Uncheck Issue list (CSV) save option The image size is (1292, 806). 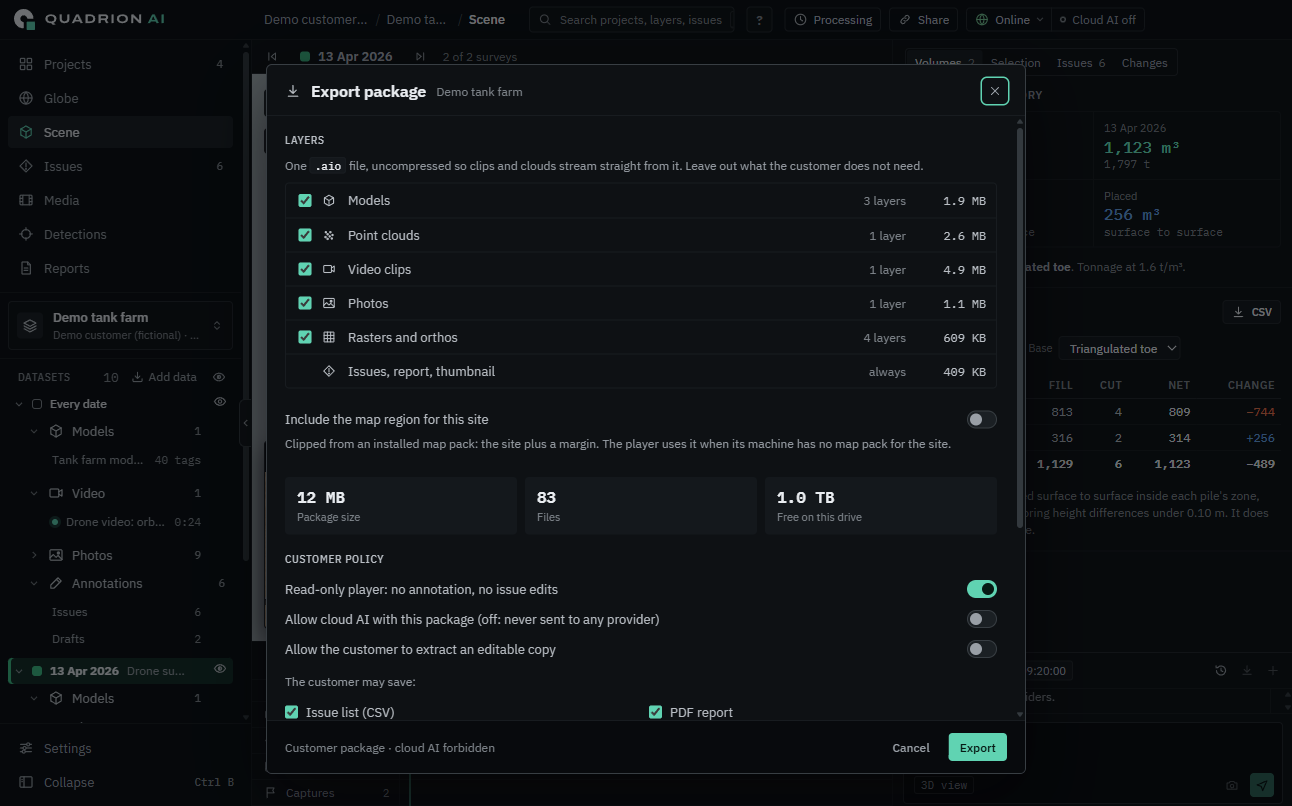(x=292, y=712)
